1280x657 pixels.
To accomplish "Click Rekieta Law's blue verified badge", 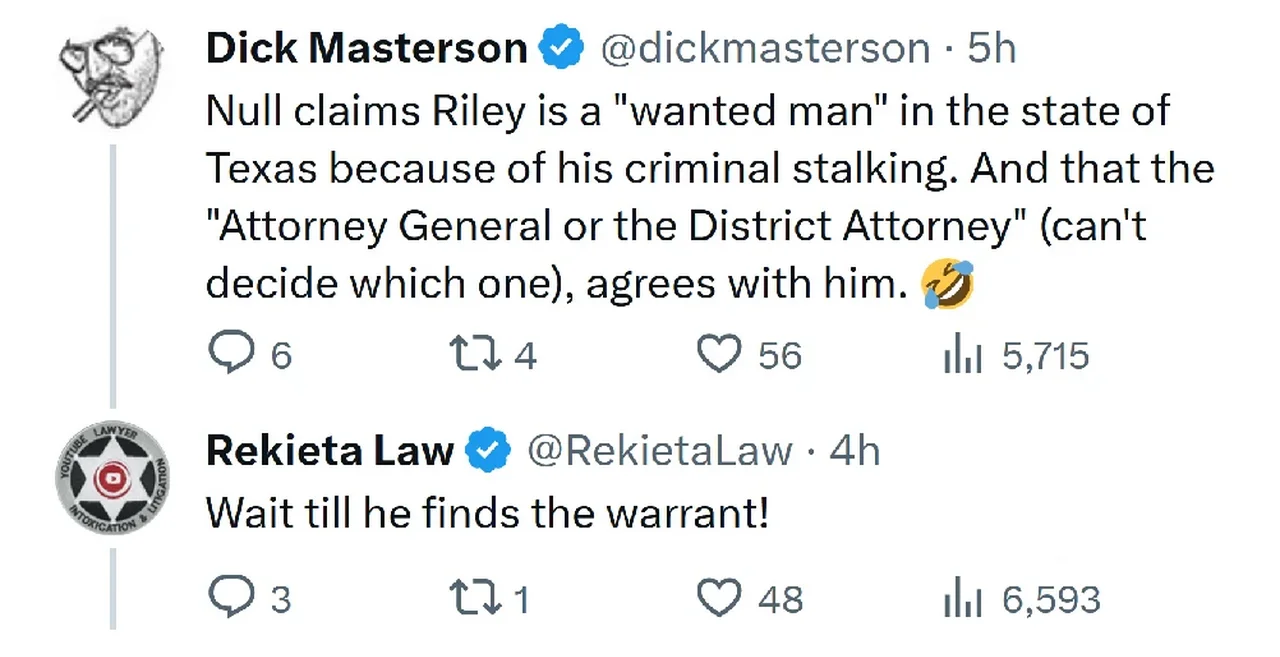I will point(487,452).
